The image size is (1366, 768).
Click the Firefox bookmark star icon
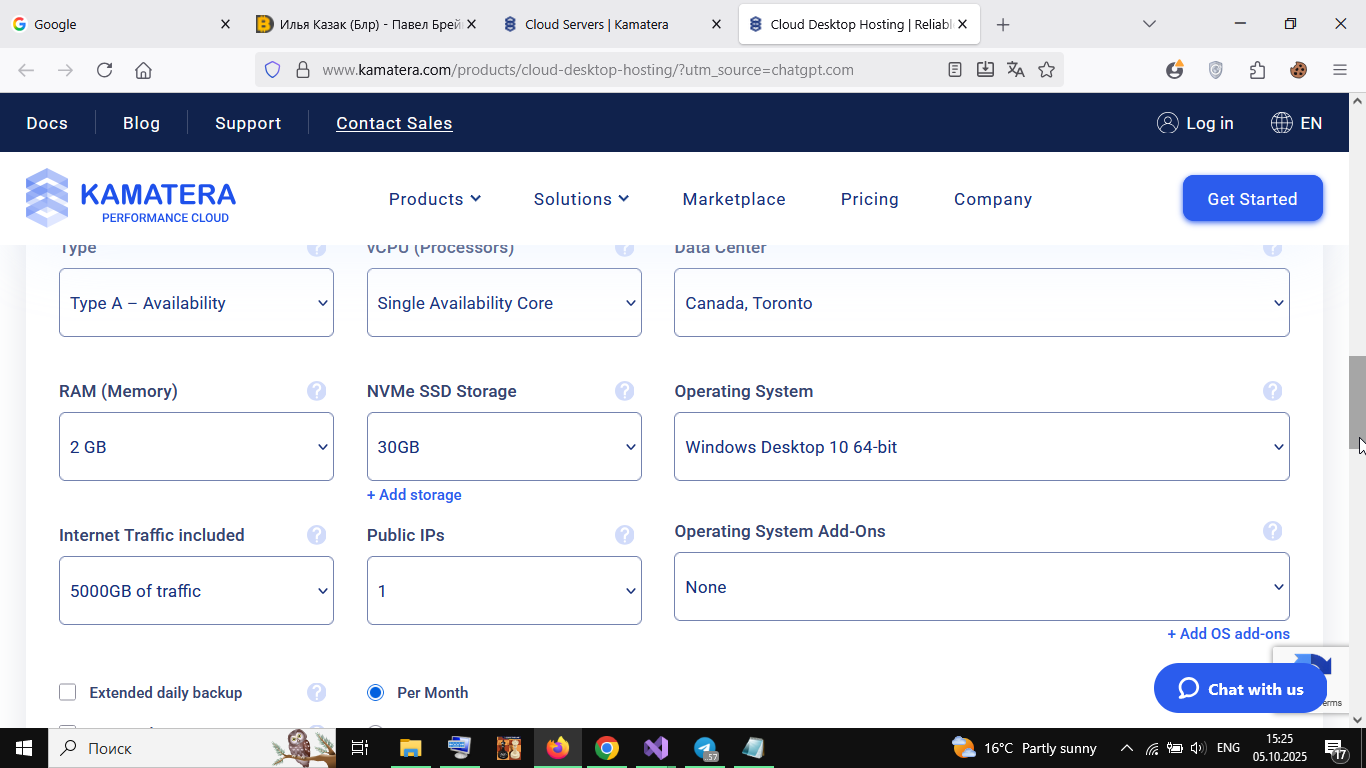pyautogui.click(x=1046, y=70)
